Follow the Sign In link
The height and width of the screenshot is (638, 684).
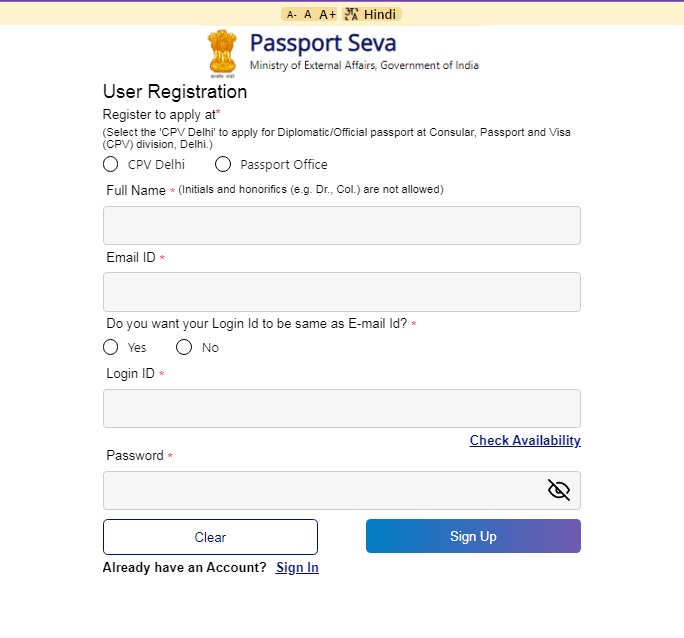pyautogui.click(x=297, y=568)
